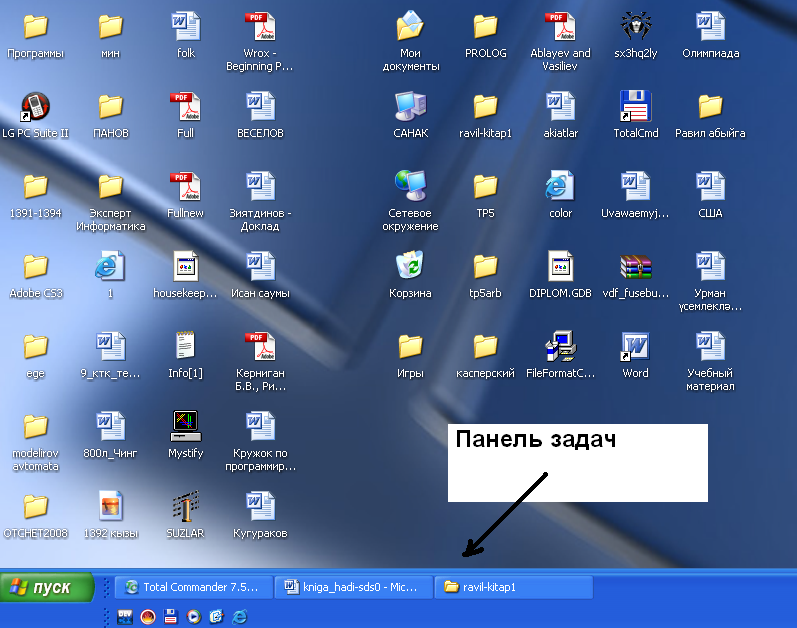Select the Кугураков Word document
The width and height of the screenshot is (797, 628).
tap(260, 507)
